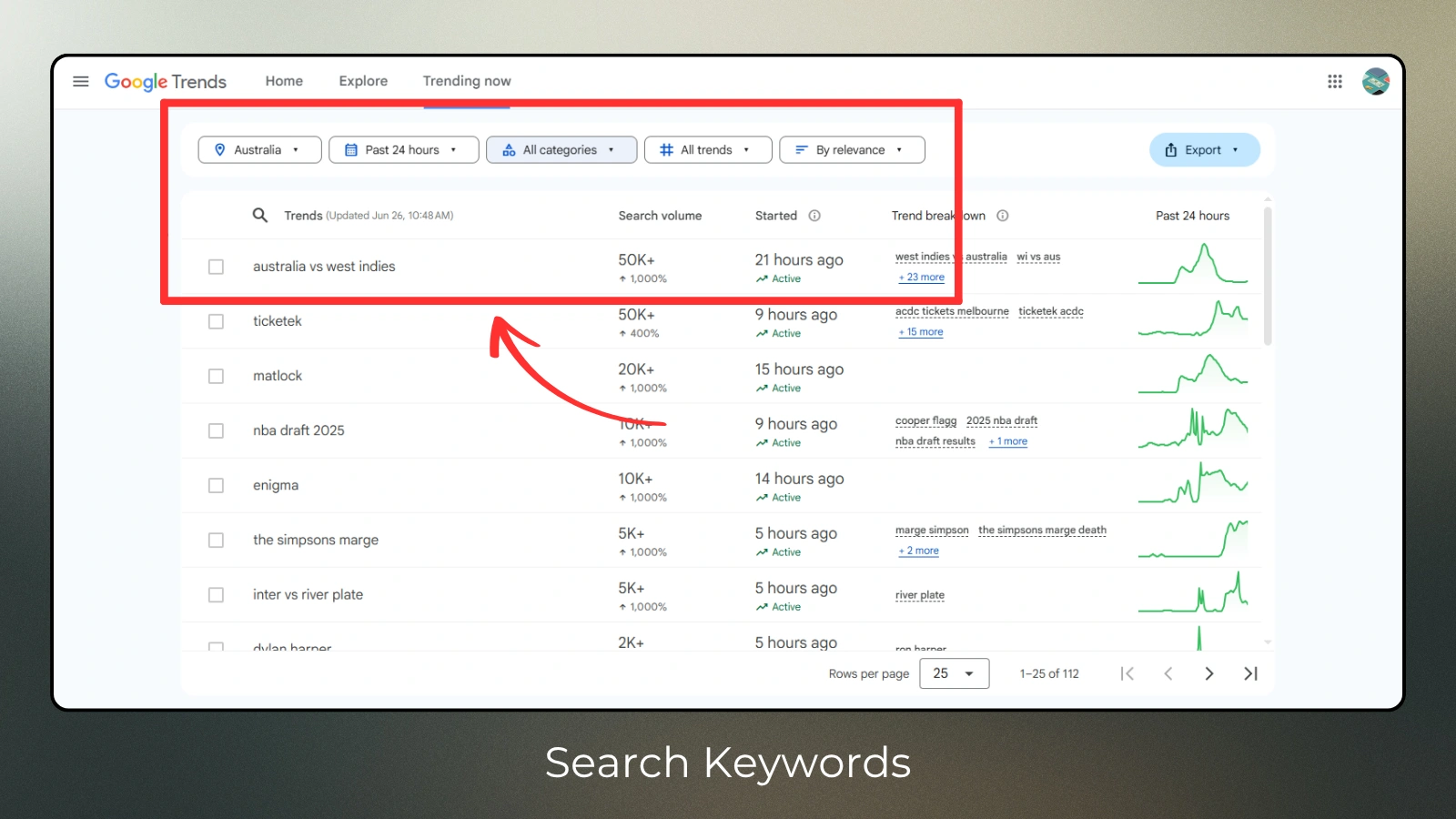Expand the + 1 more breakdown link
Viewport: 1456px width, 819px height.
(1008, 441)
